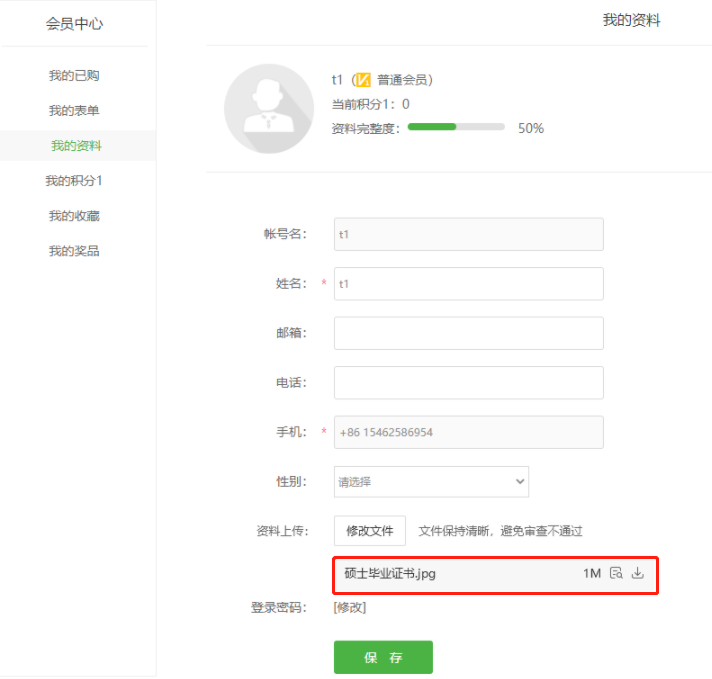Download the 硕士毕业证书.jpg file
This screenshot has width=712, height=679.
click(638, 573)
